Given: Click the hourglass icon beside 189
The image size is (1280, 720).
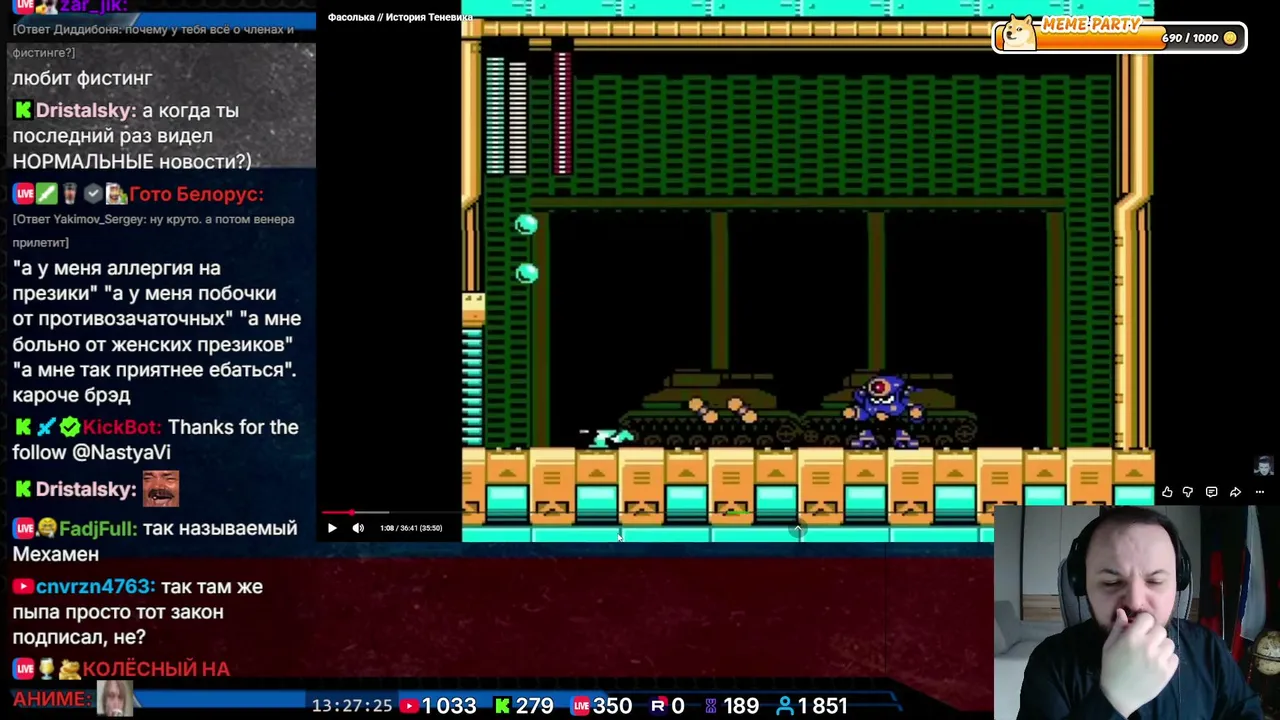Looking at the screenshot, I should [x=711, y=706].
